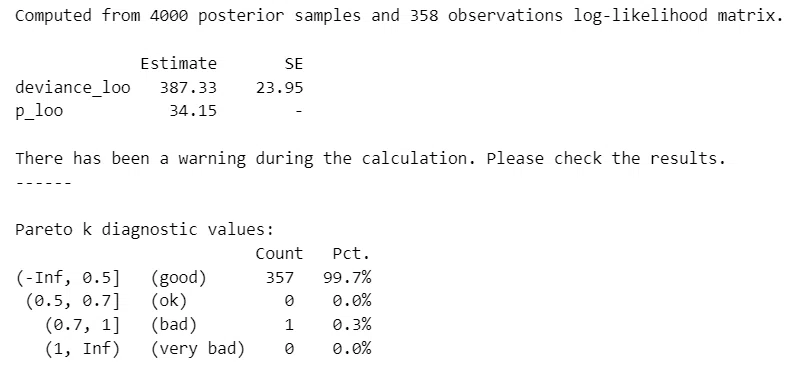Click the (good) category label
Screen dimensions: 793x369
click(179, 278)
